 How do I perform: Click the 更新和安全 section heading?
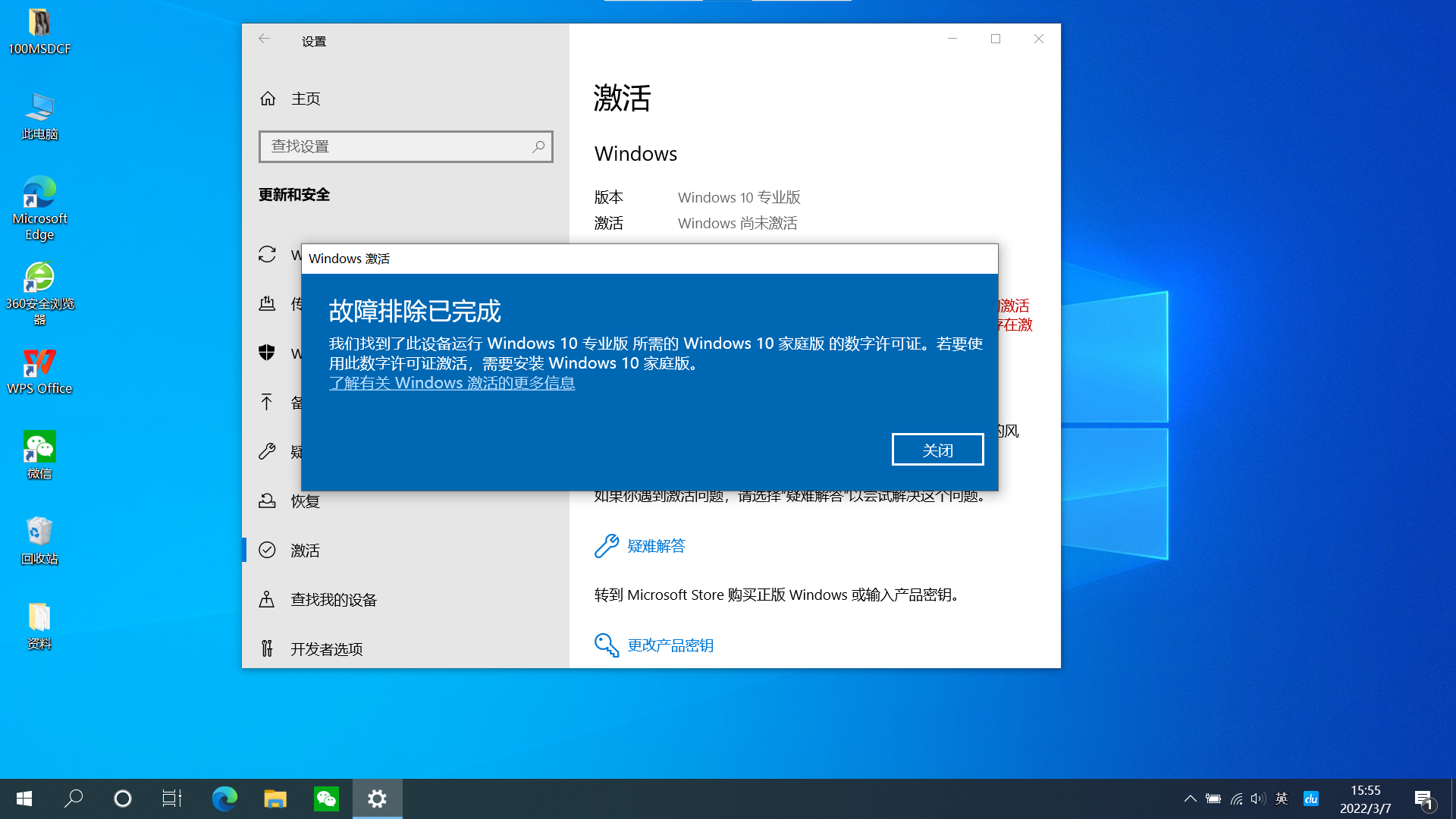click(x=294, y=195)
